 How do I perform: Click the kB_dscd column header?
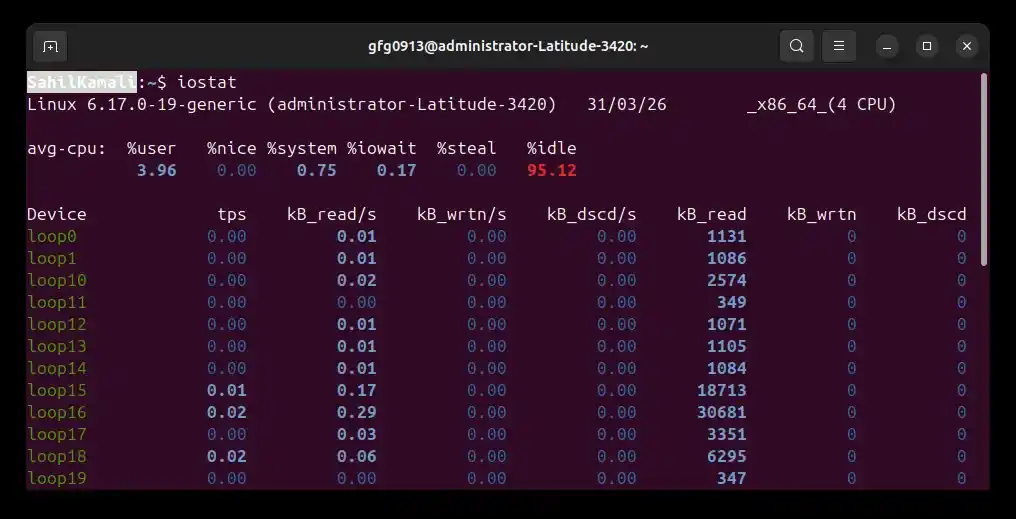pyautogui.click(x=932, y=214)
